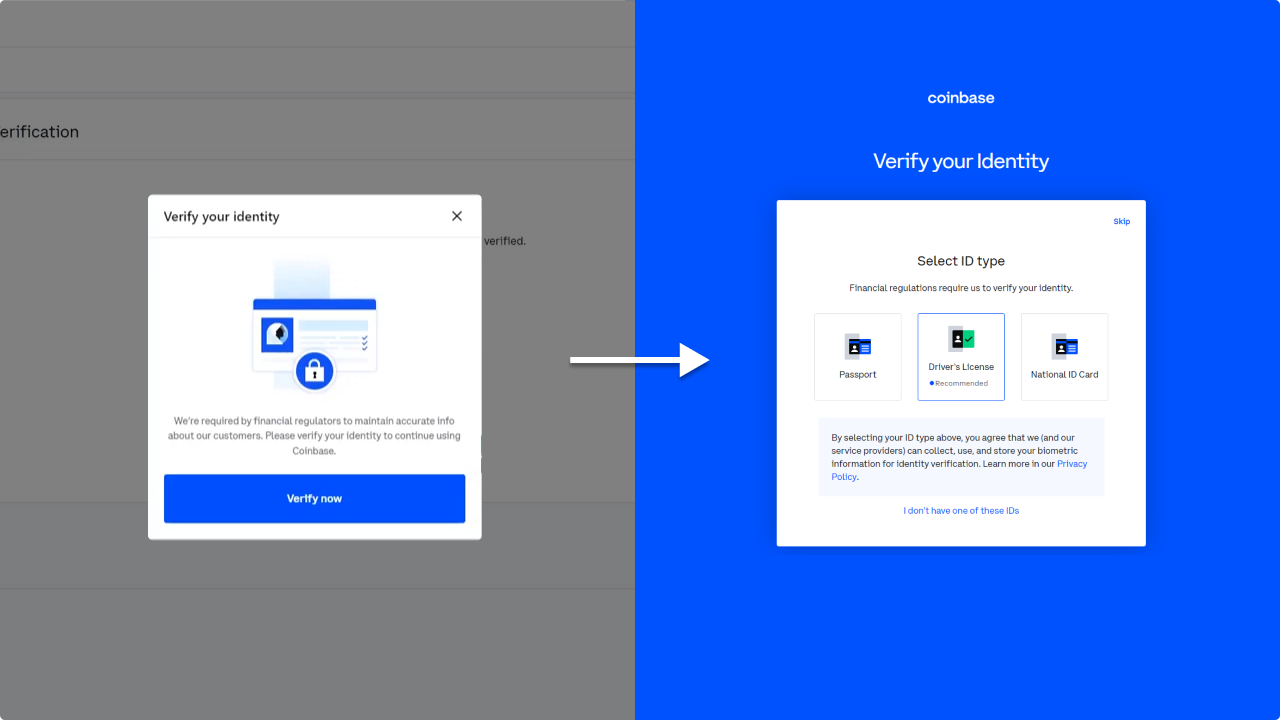Click the Select ID type heading
This screenshot has width=1280, height=720.
pyautogui.click(x=961, y=261)
